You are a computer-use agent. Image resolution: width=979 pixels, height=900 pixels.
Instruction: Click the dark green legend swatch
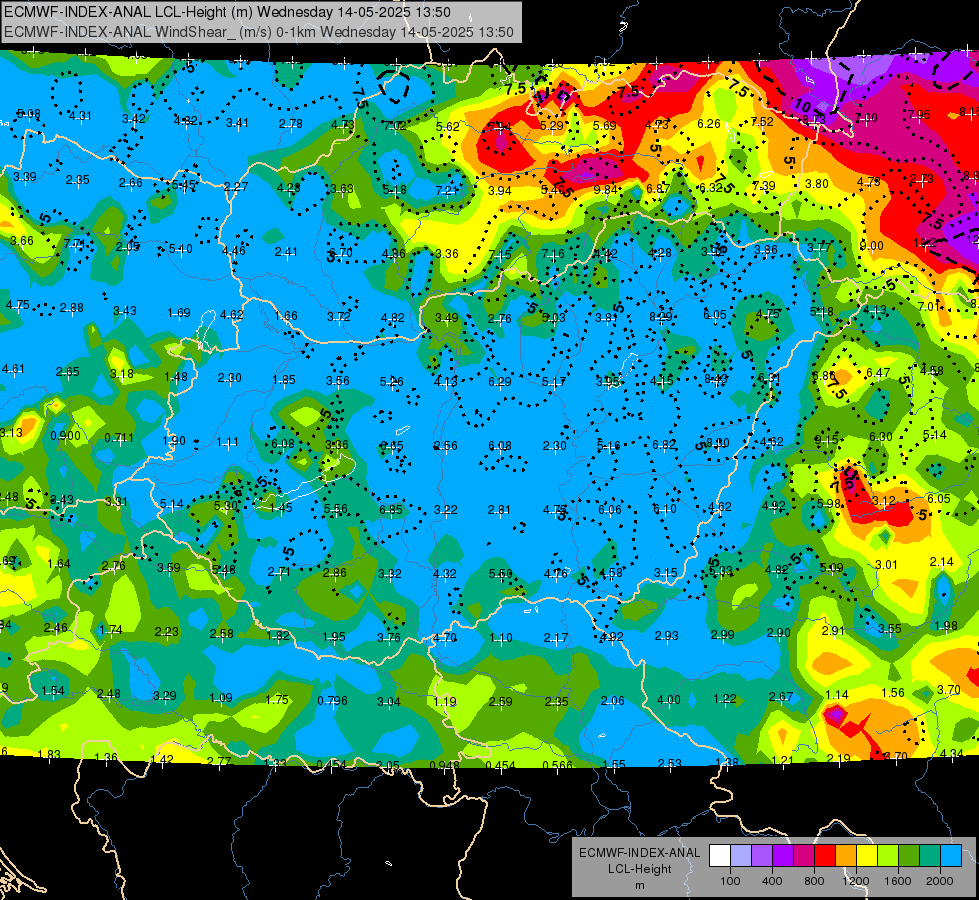(909, 856)
